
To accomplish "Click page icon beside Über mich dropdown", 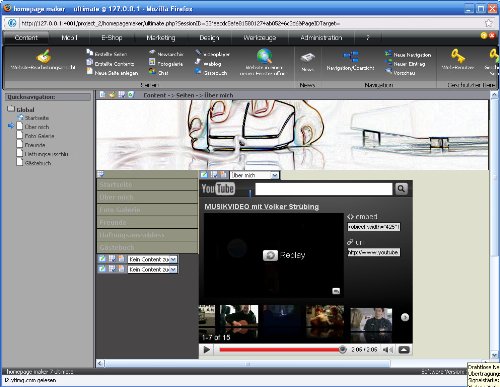I will pyautogui.click(x=224, y=175).
